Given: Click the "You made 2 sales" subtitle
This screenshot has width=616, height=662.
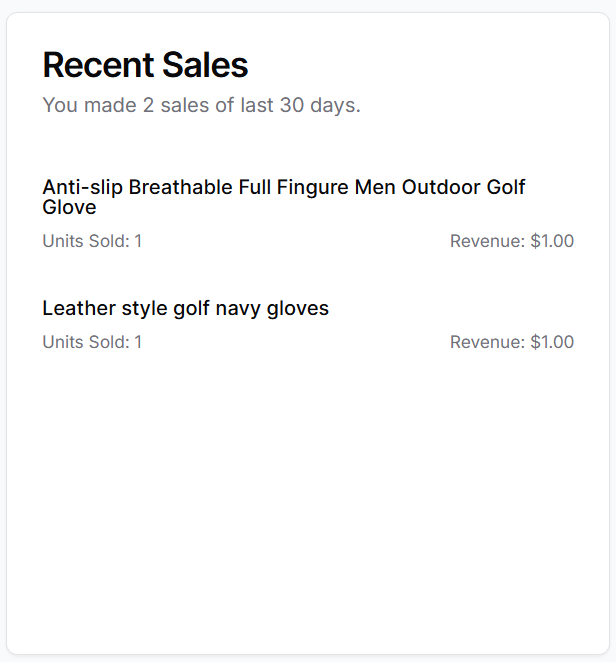Looking at the screenshot, I should 201,105.
